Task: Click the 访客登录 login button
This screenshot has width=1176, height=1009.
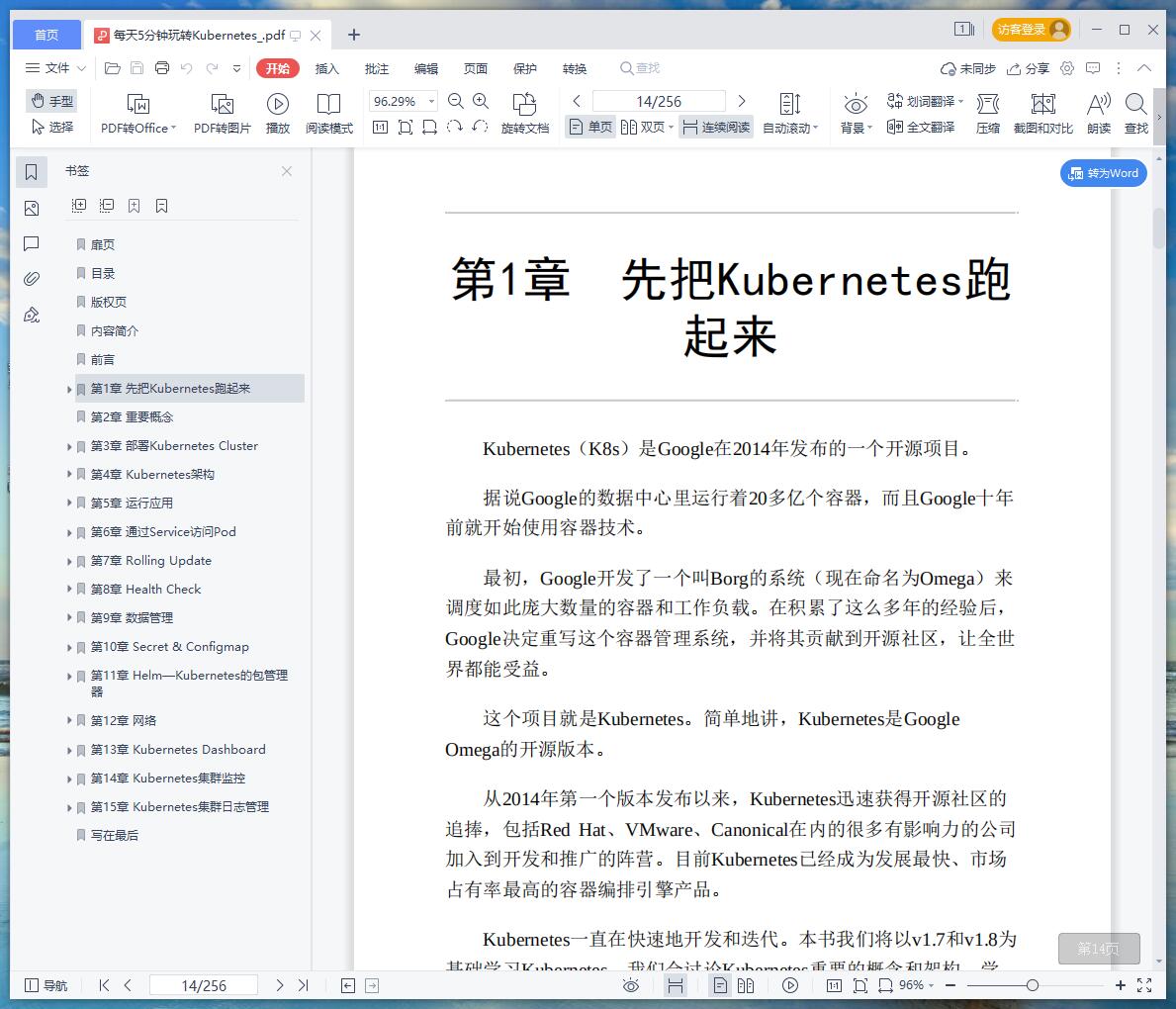Action: [x=1032, y=30]
